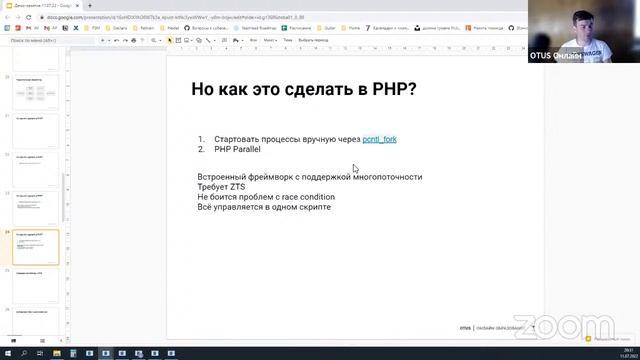The width and height of the screenshot is (640, 360).
Task: Expand the zoom level dropdown arrow
Action: coord(160,40)
